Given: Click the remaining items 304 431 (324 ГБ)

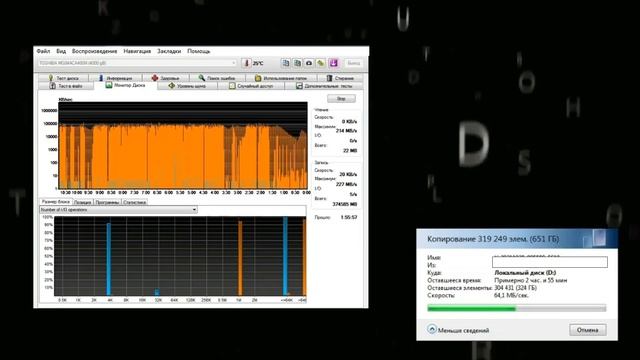Looking at the screenshot, I should tap(516, 288).
